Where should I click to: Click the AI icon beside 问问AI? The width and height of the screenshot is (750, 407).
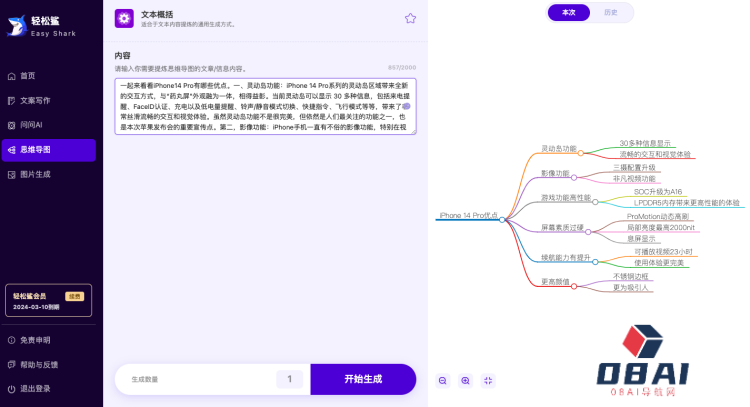coord(11,125)
